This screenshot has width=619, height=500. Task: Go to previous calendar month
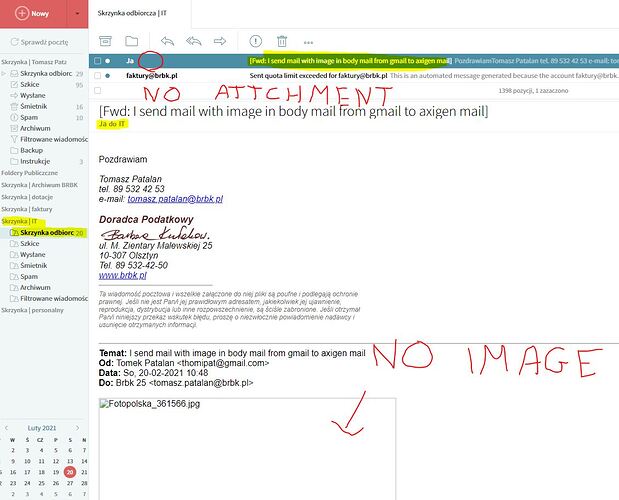pyautogui.click(x=6, y=428)
